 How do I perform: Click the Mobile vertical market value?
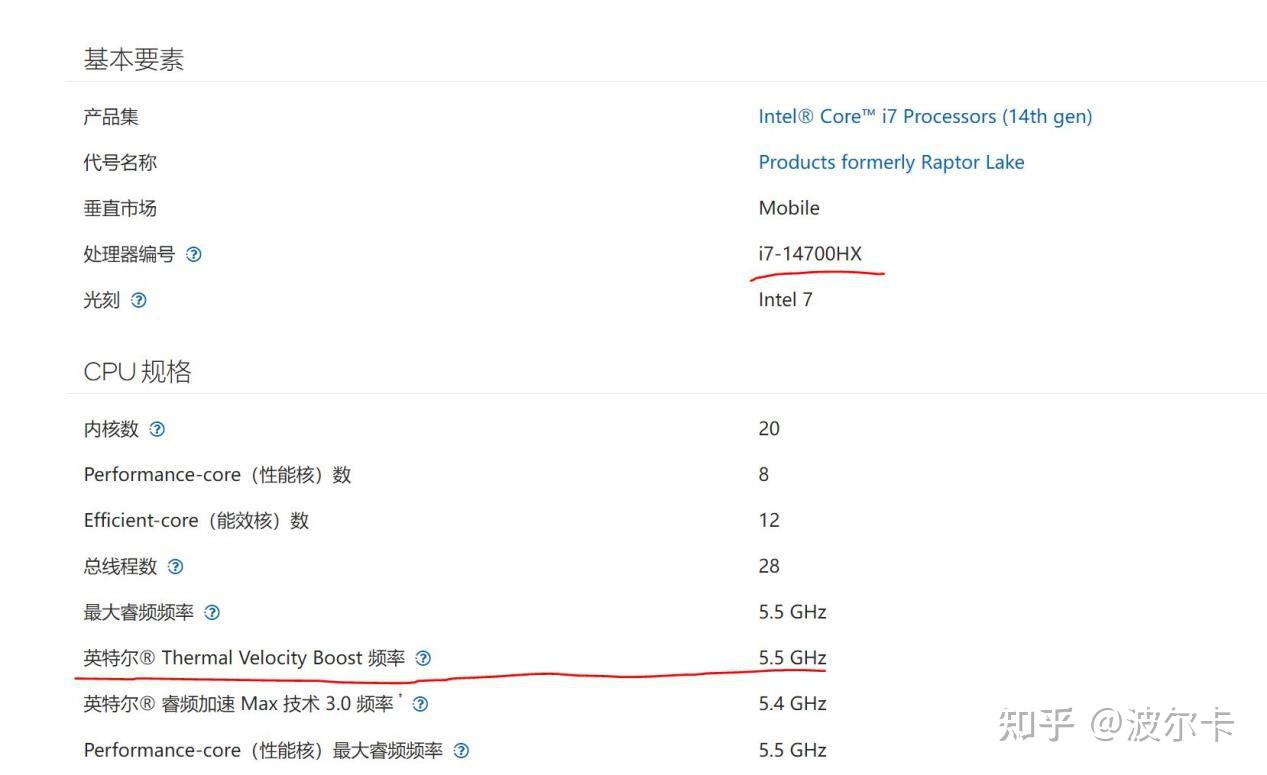point(789,208)
